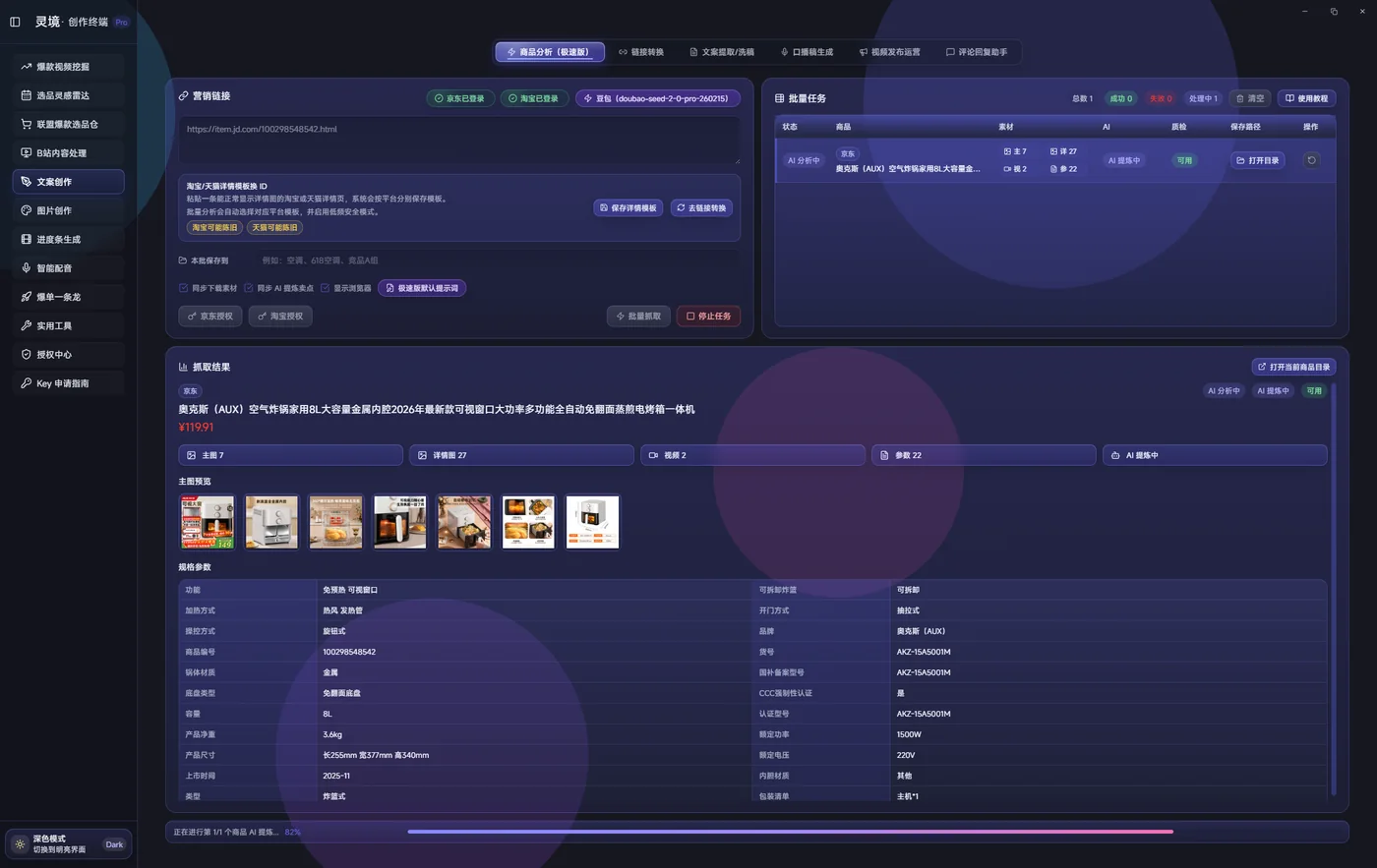Screen dimensions: 1377x868
Task: Click the 主图 7 stat button
Action: (x=290, y=455)
